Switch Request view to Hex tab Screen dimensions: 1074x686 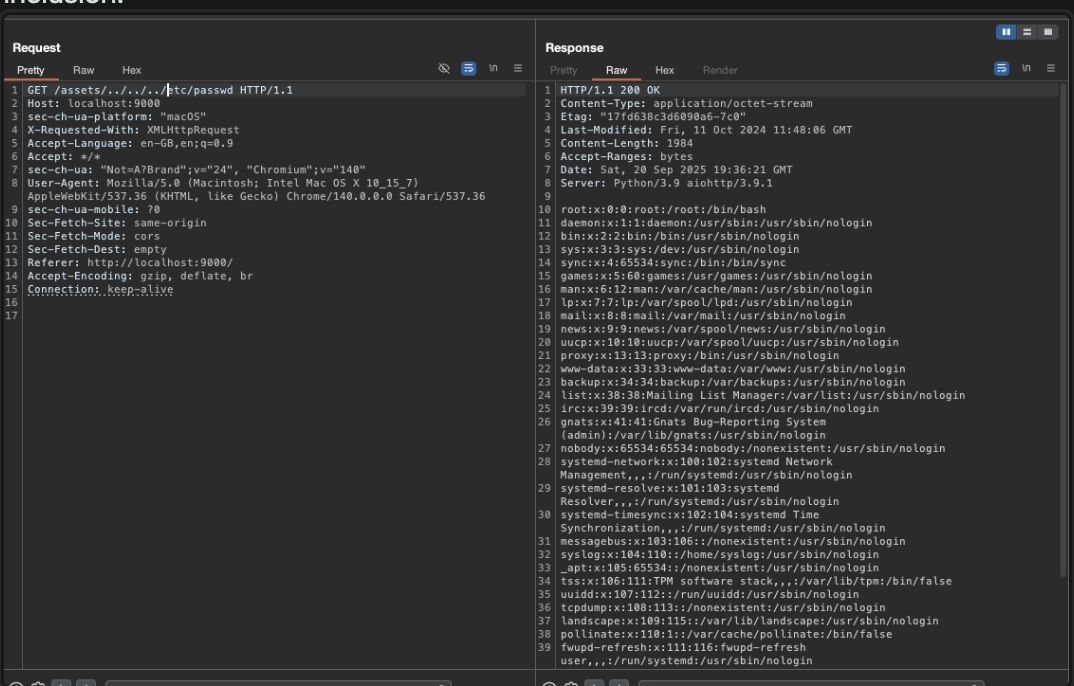click(132, 71)
